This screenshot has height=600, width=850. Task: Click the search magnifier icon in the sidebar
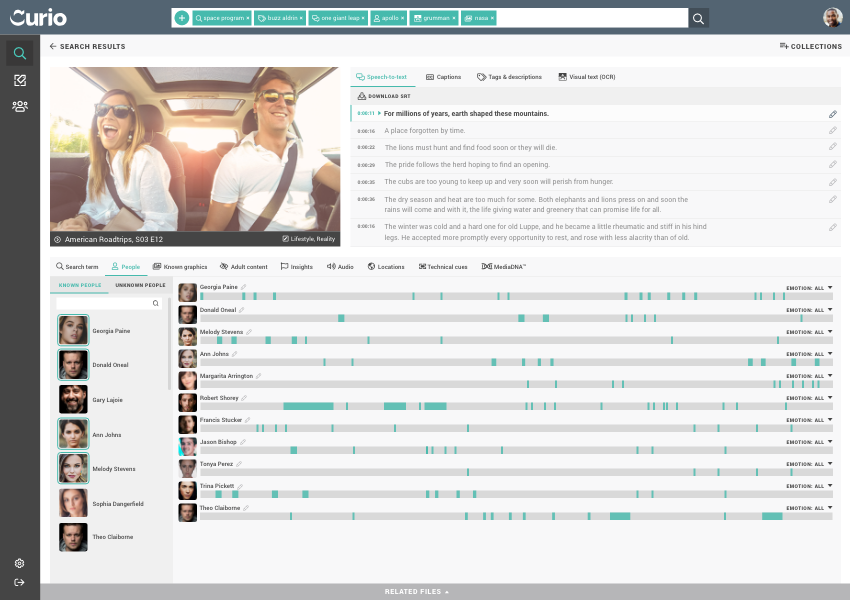pyautogui.click(x=20, y=54)
